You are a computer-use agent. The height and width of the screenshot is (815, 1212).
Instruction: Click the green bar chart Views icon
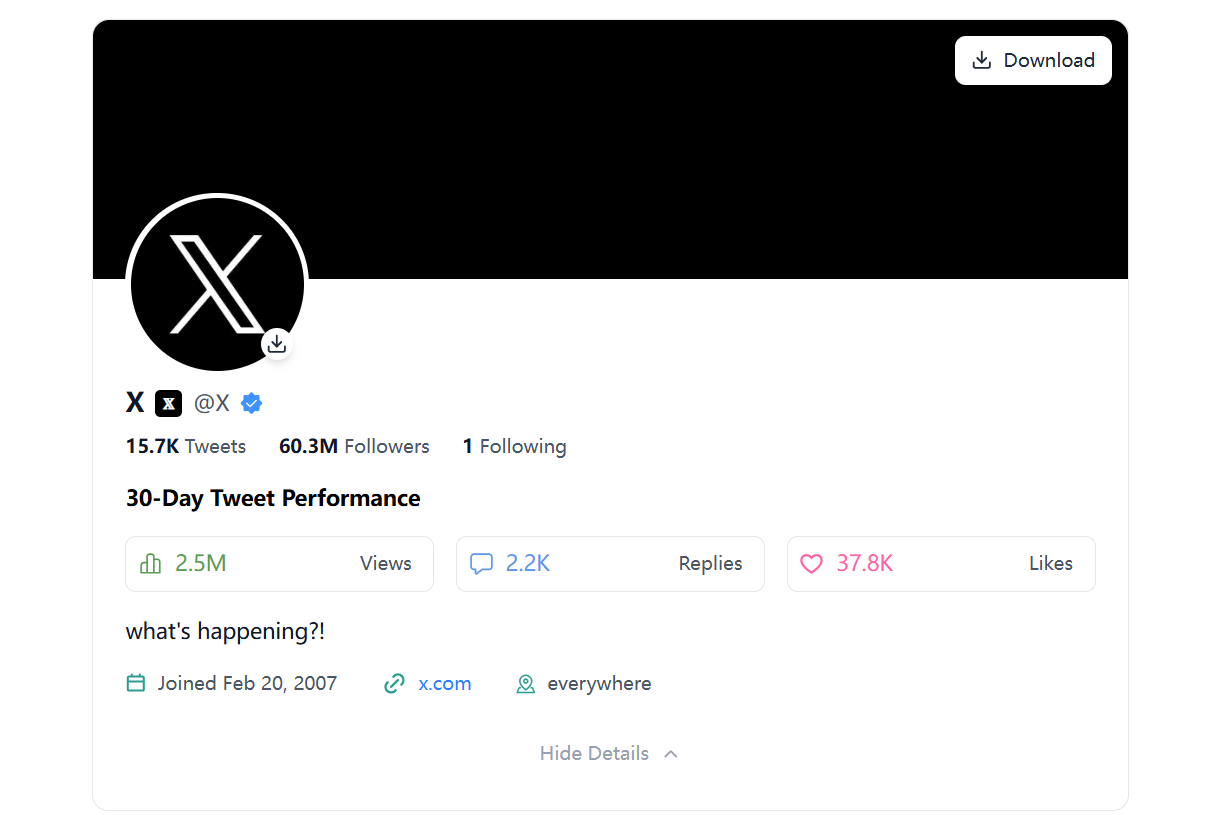(x=151, y=564)
